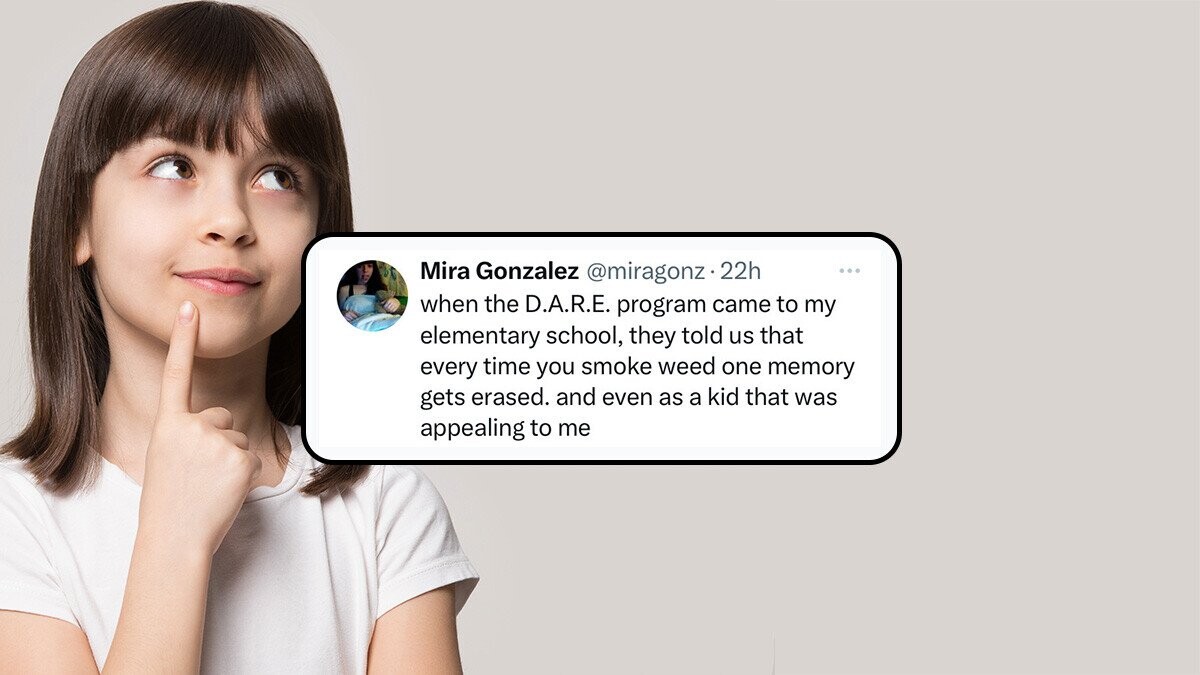Open the 22h tweet timestamp

[x=741, y=272]
